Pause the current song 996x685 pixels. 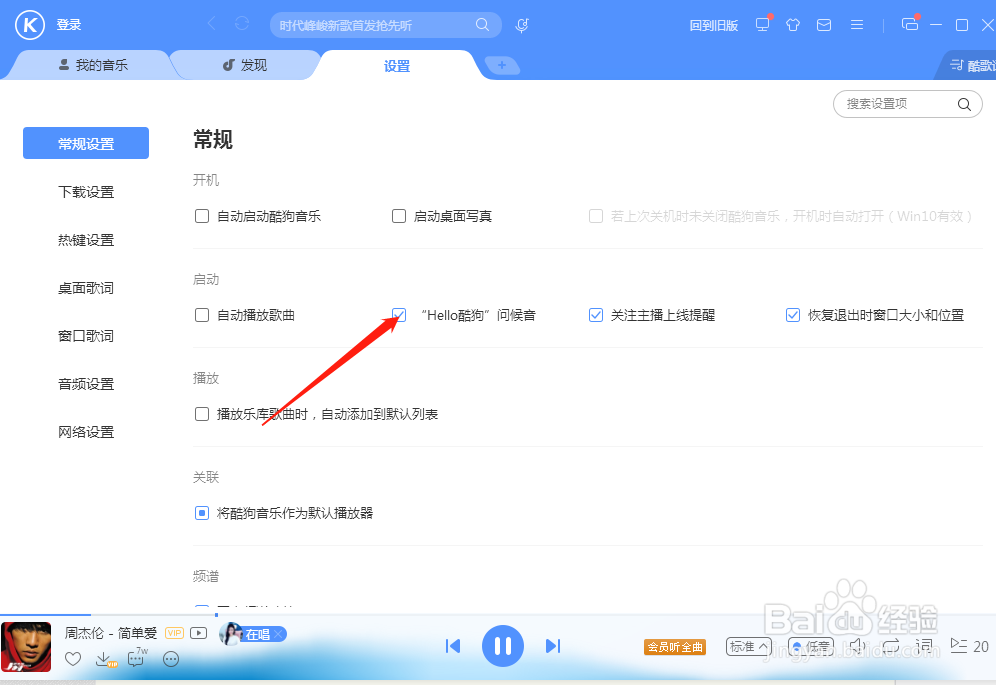point(502,646)
